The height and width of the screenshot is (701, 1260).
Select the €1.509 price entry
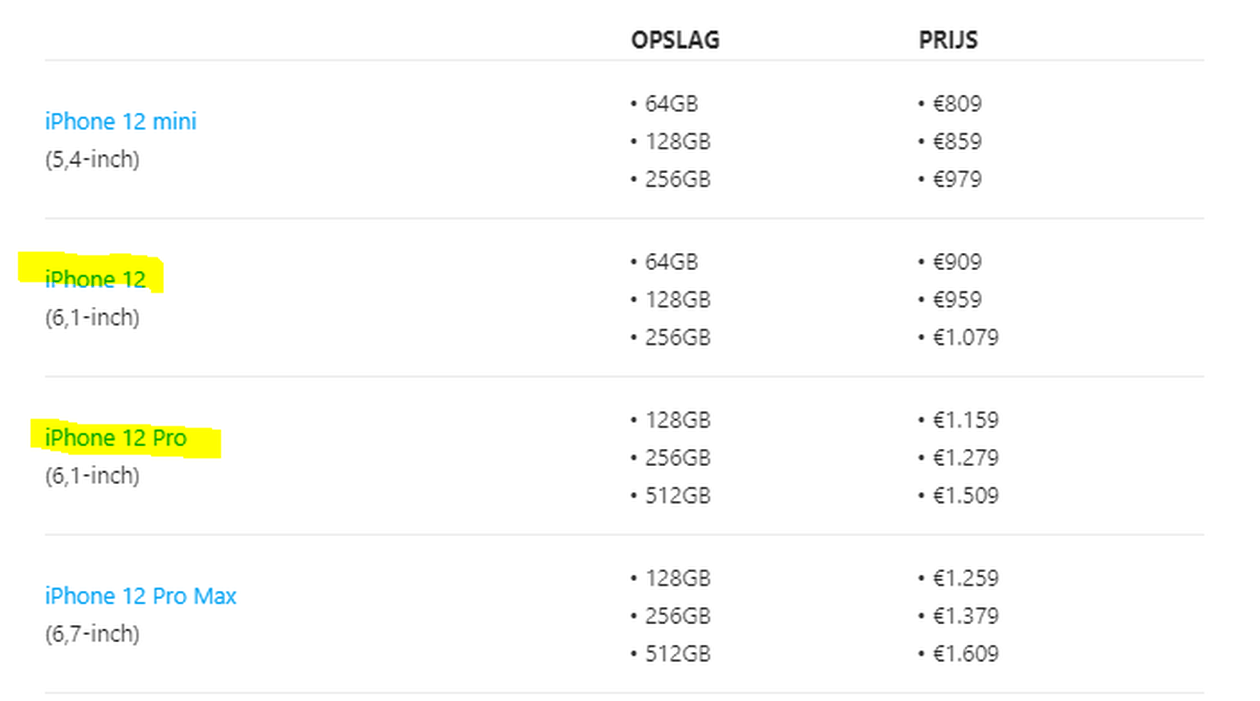click(965, 495)
